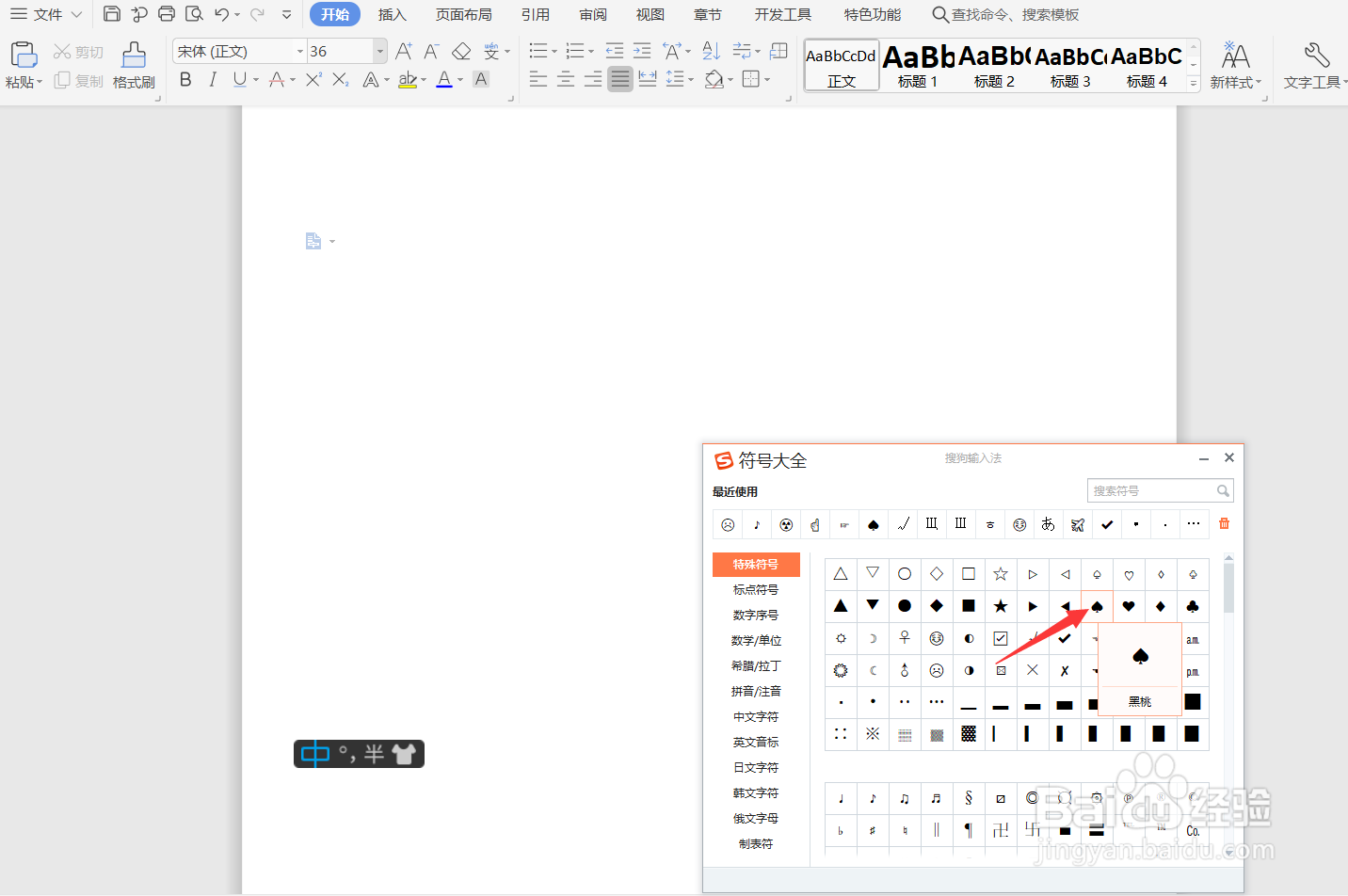Click the symbol panel vertical scrollbar
Viewport: 1348px width, 896px height.
pos(1228,587)
